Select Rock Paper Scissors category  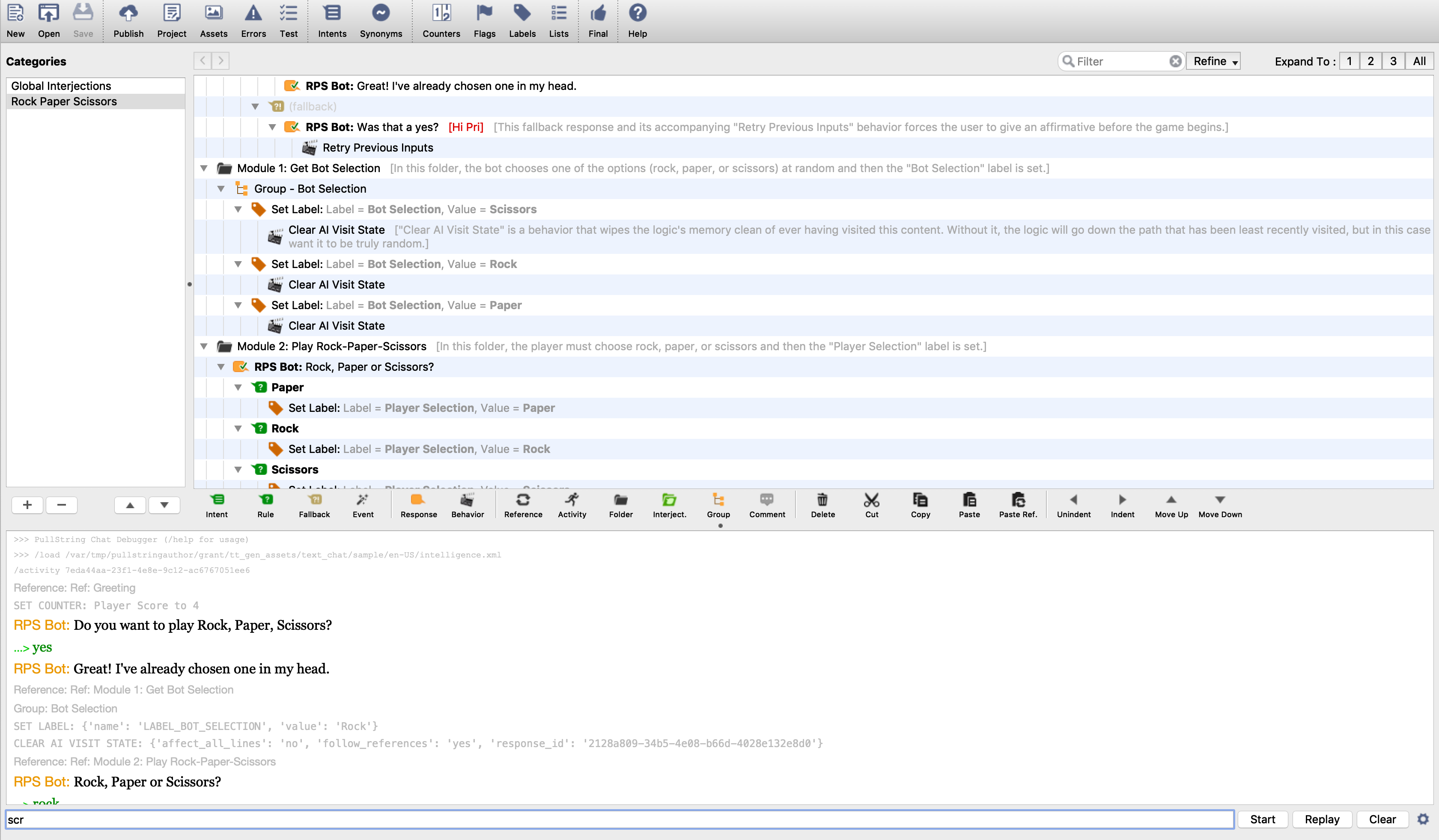[x=64, y=101]
